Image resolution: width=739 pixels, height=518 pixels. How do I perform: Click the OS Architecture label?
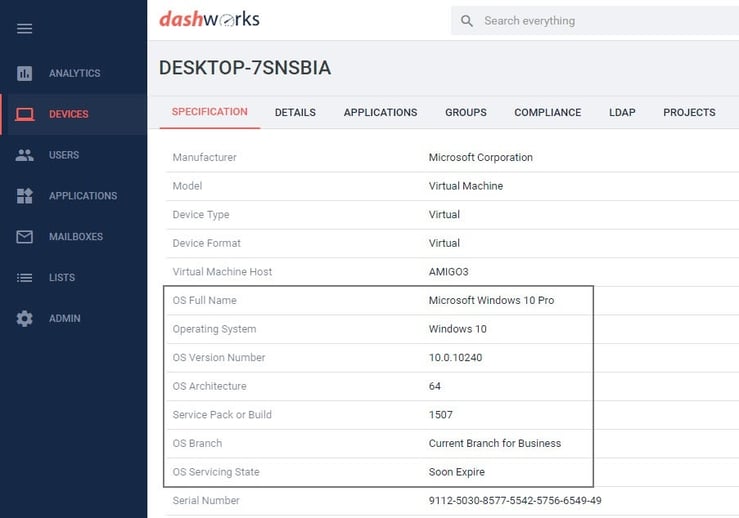[209, 386]
